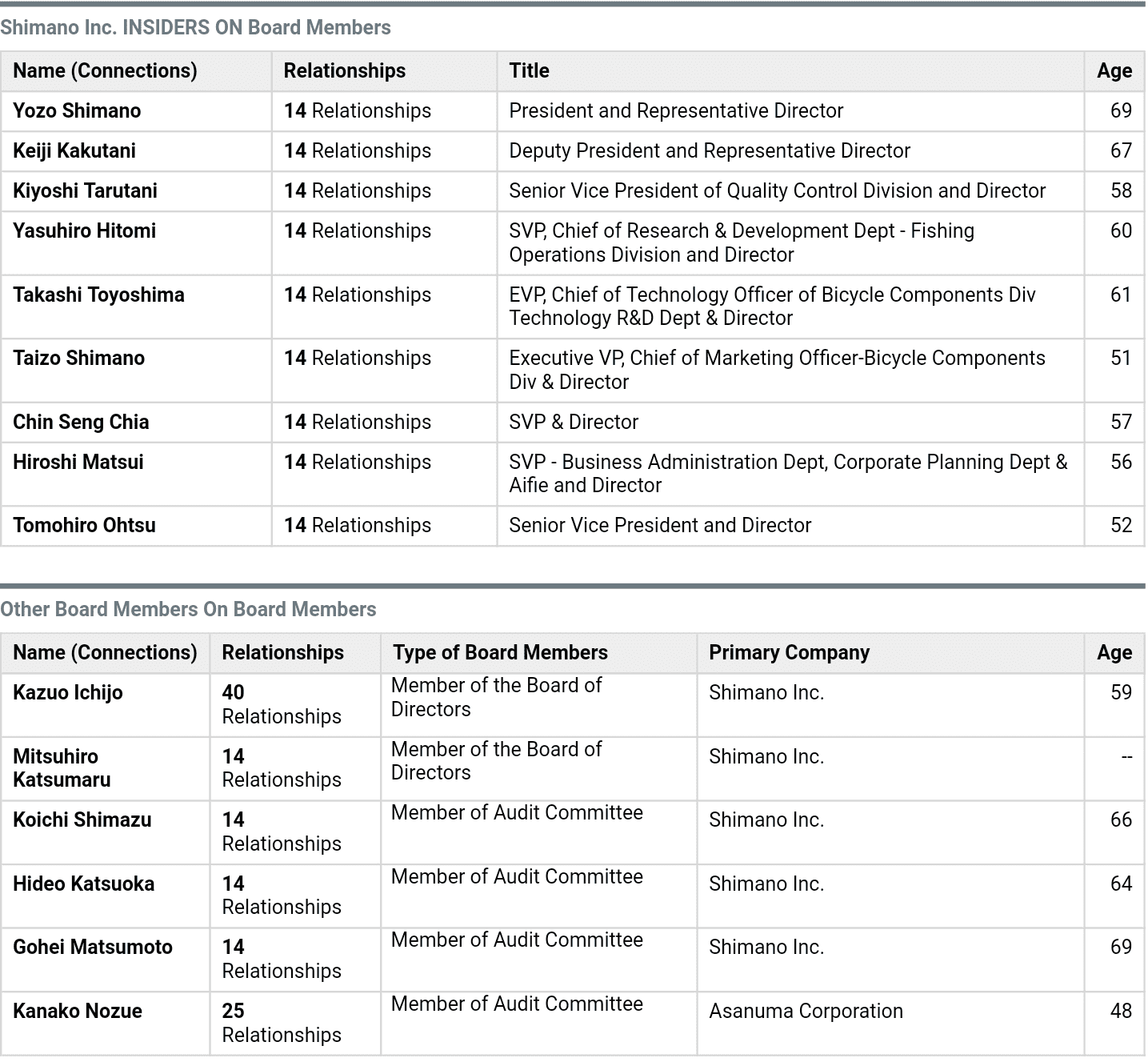Click the age 48 for Kanako Nozue
Viewport: 1148px width, 1062px height.
[1121, 1012]
